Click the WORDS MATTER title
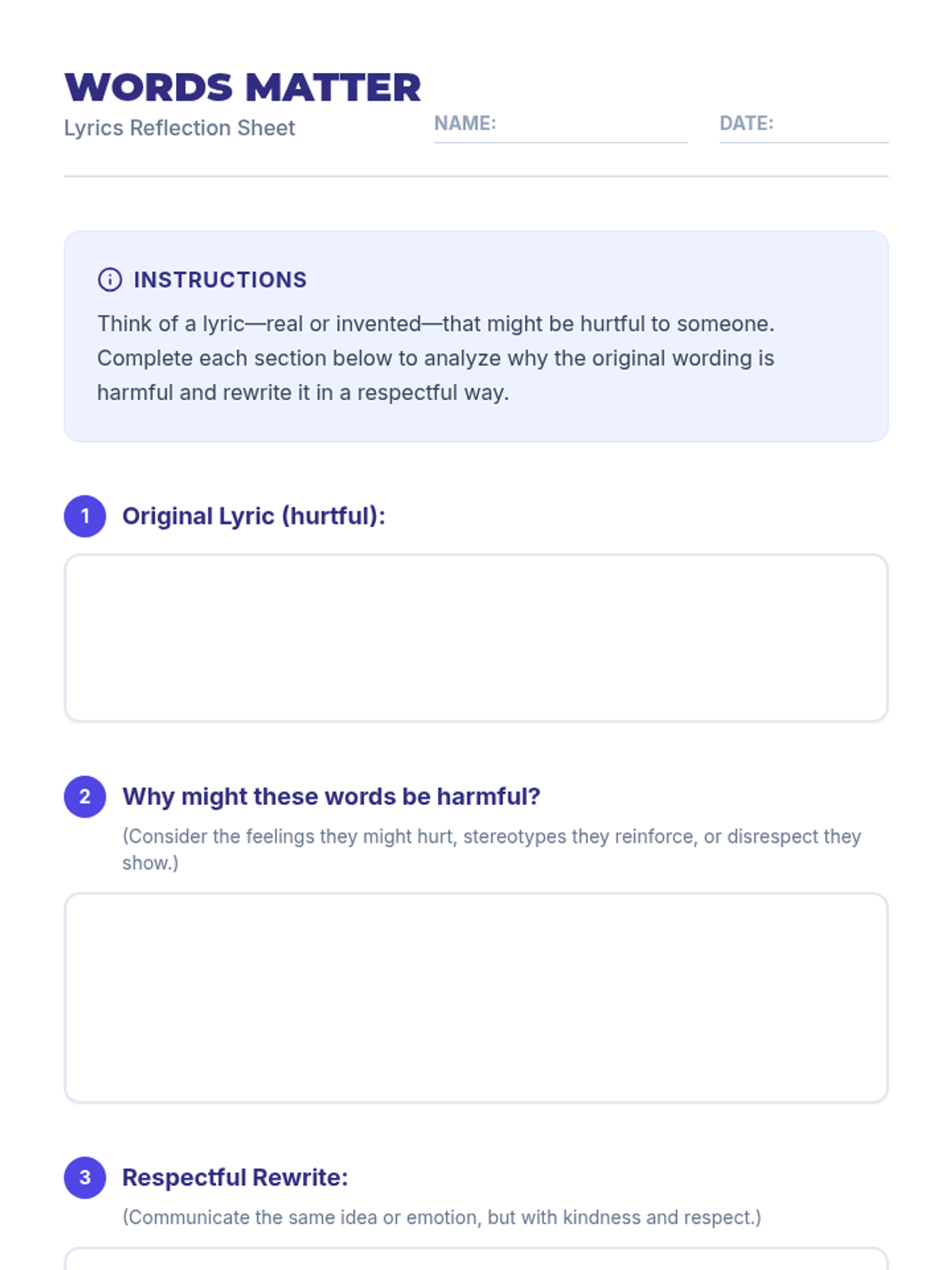This screenshot has height=1270, width=952. click(x=243, y=87)
